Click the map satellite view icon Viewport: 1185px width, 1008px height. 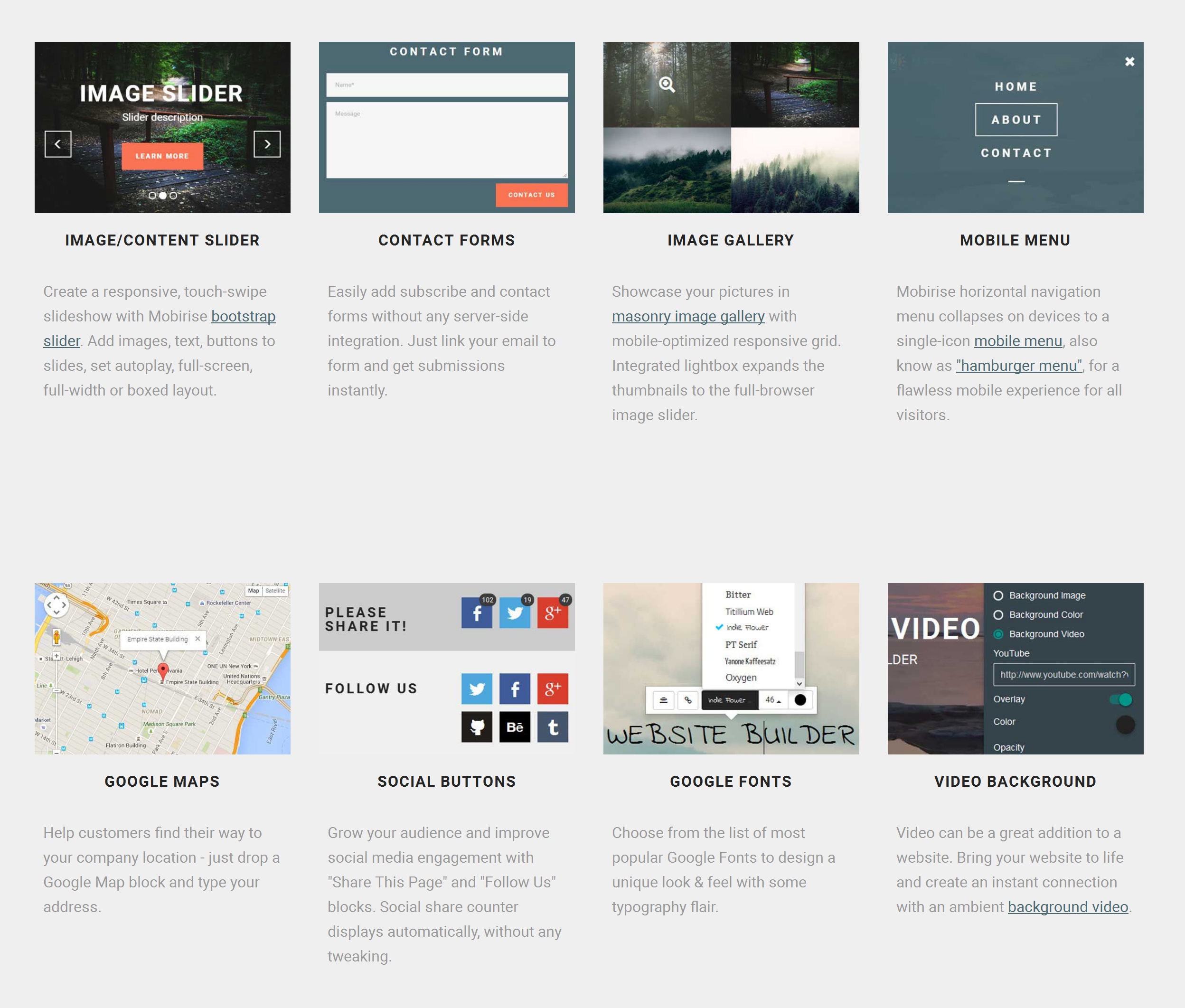click(x=274, y=590)
